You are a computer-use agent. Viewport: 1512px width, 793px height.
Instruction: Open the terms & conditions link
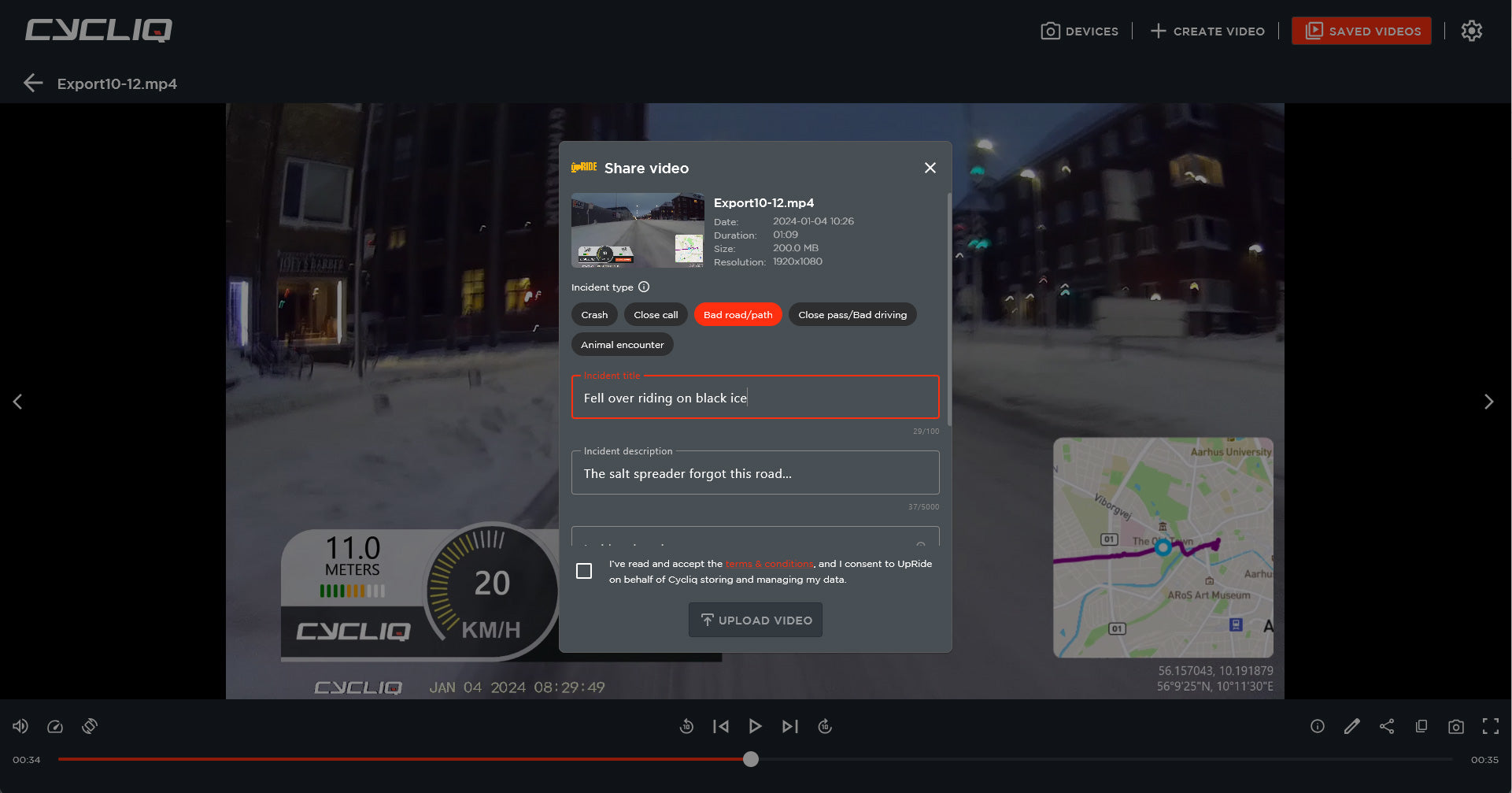[x=769, y=564]
